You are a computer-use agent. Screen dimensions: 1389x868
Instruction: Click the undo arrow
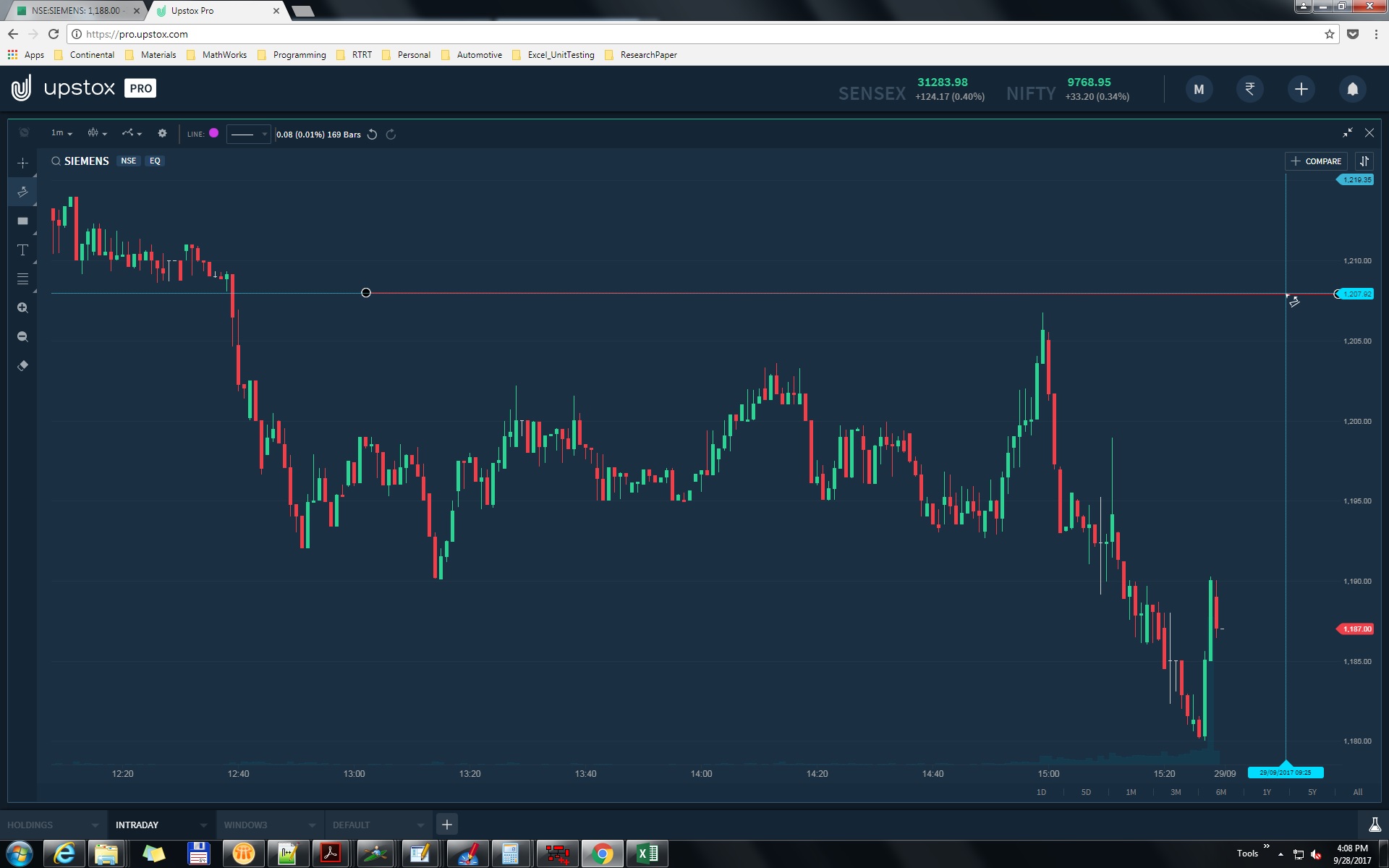pos(372,134)
